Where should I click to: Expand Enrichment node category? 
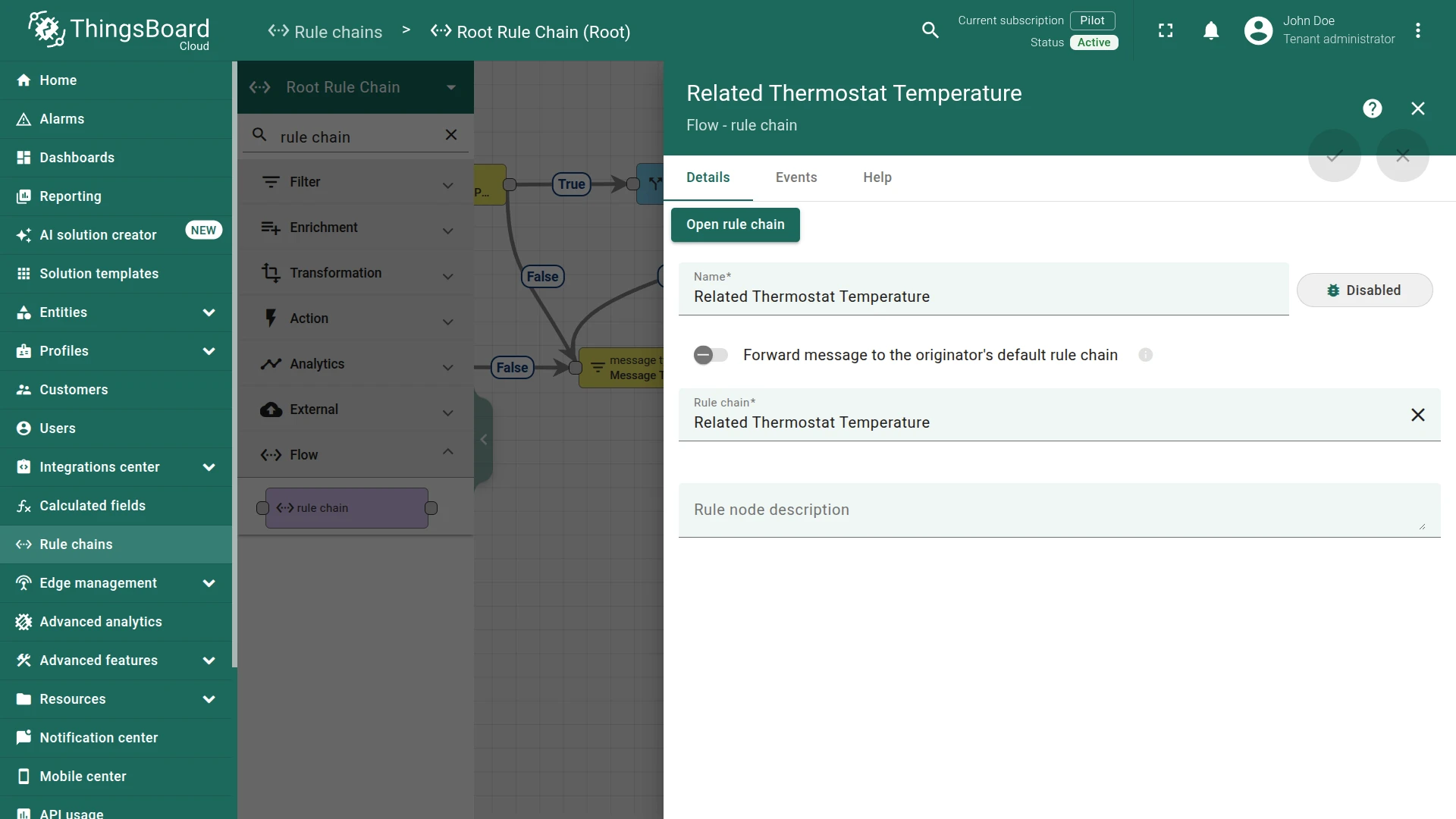coord(356,227)
